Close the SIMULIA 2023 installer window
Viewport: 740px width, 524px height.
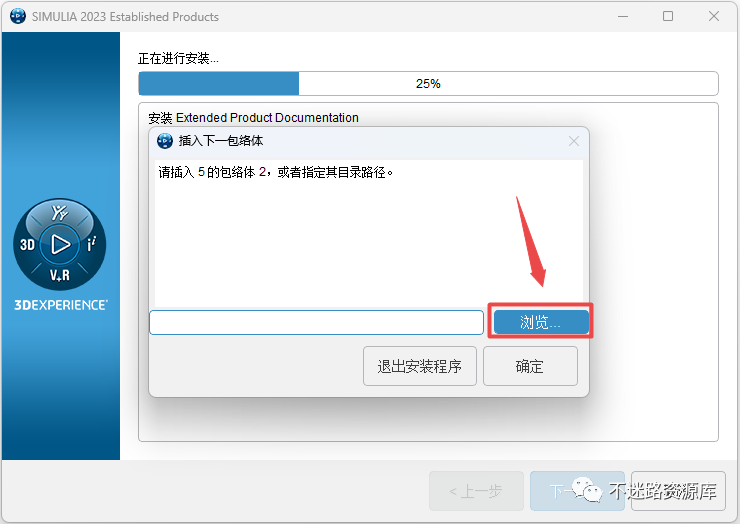point(714,17)
